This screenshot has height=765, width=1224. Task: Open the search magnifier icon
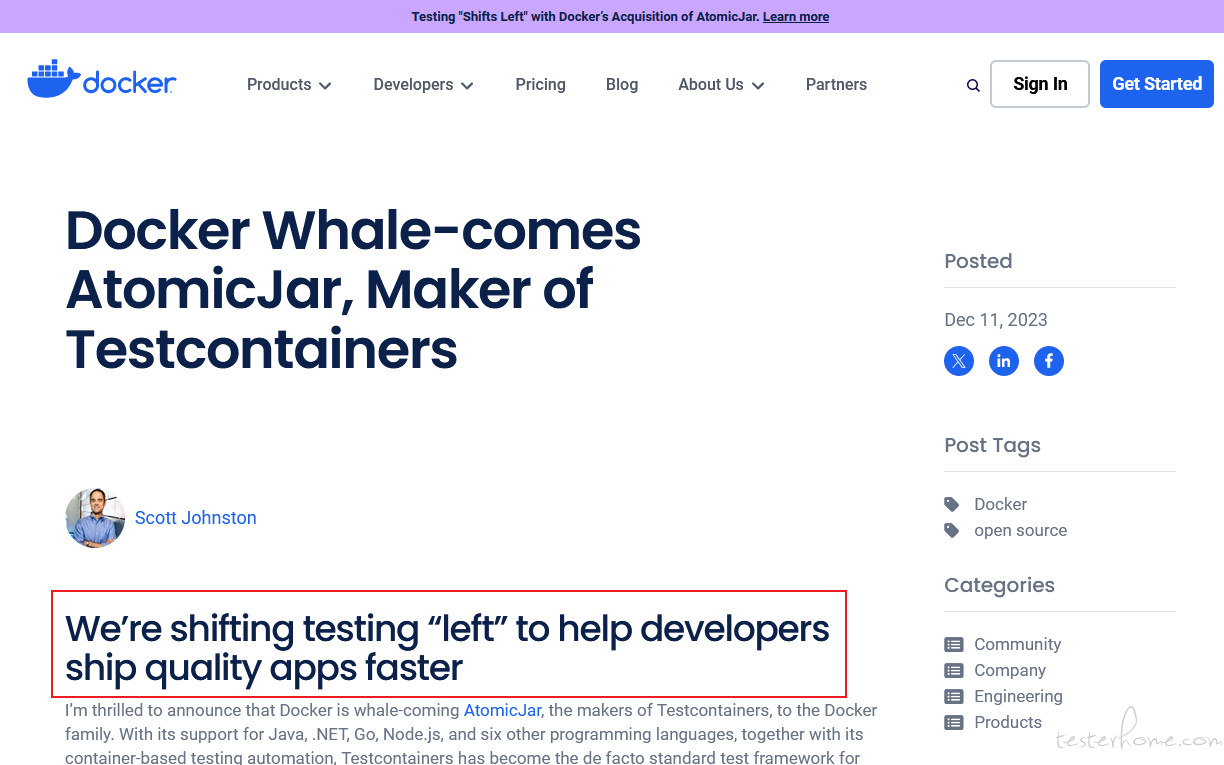tap(973, 85)
